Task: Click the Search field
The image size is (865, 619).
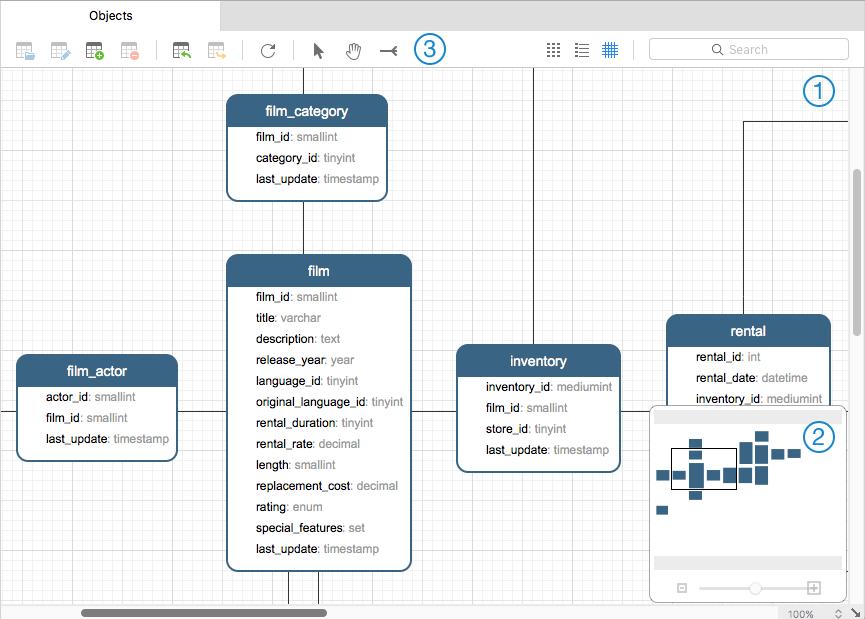Action: [749, 49]
